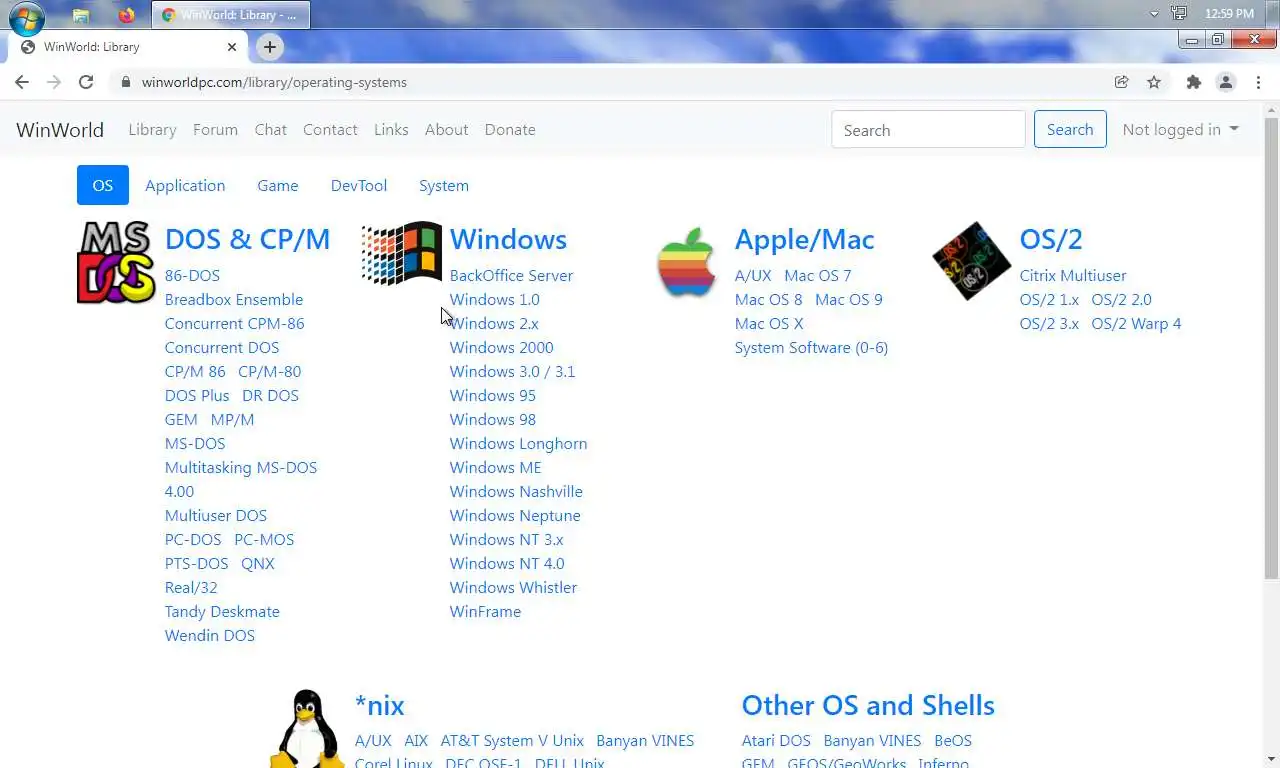
Task: Open the *nix heading link
Action: (x=380, y=705)
